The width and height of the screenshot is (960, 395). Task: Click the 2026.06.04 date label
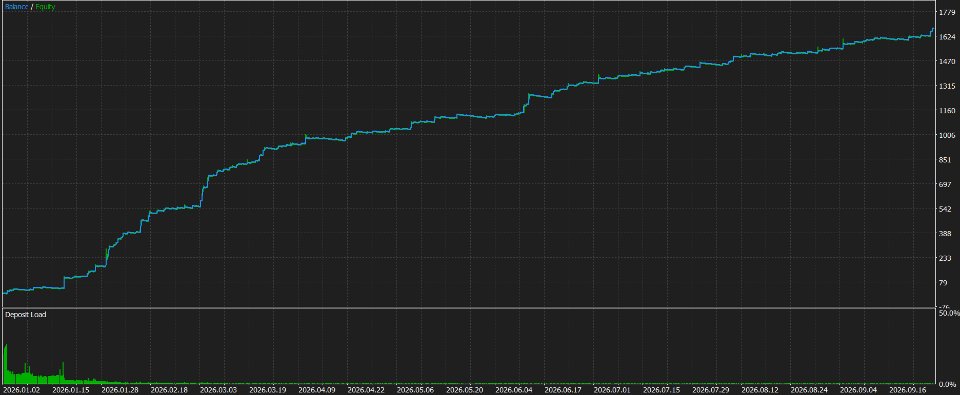click(x=514, y=390)
